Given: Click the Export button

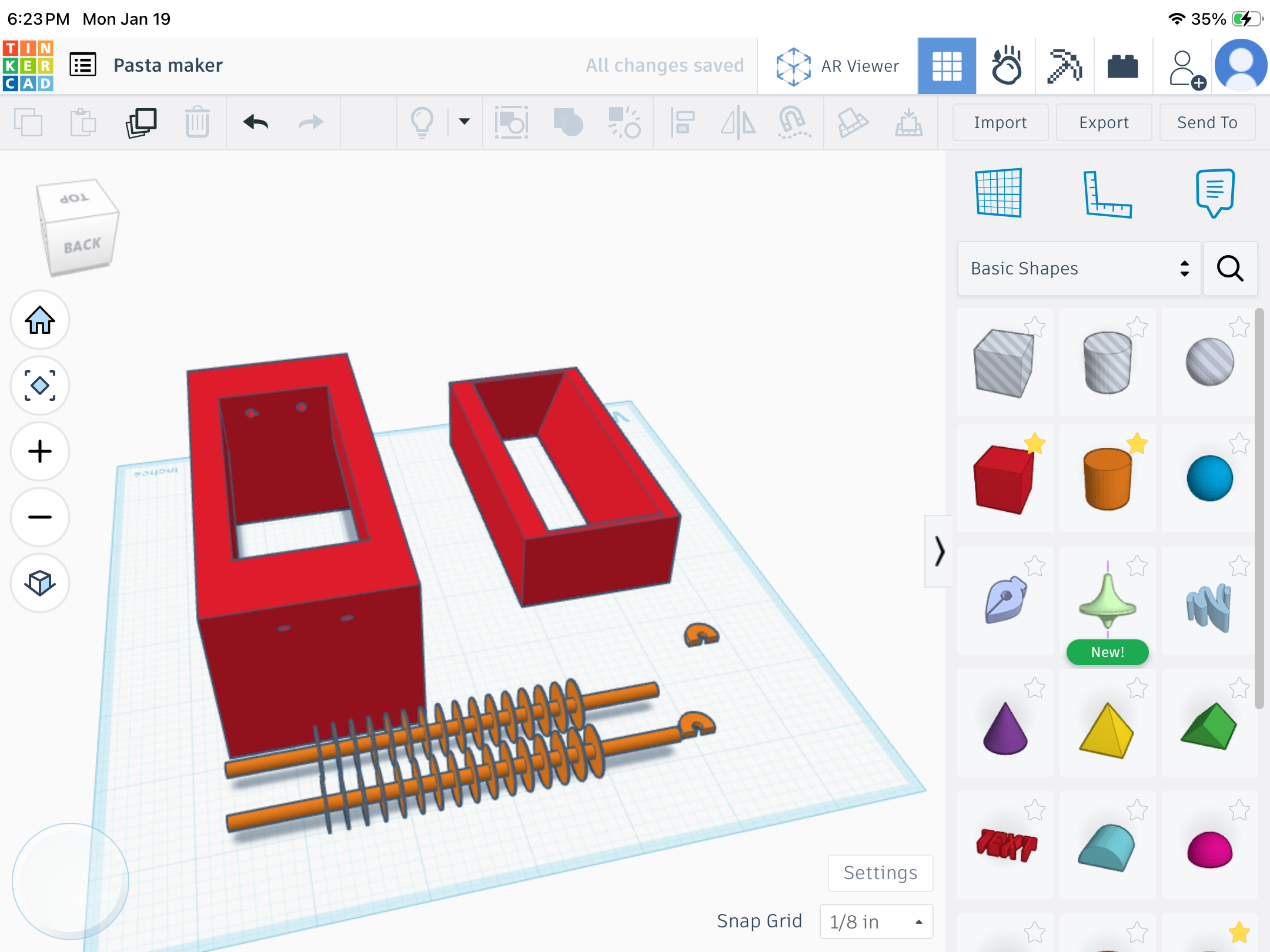Looking at the screenshot, I should click(1104, 122).
